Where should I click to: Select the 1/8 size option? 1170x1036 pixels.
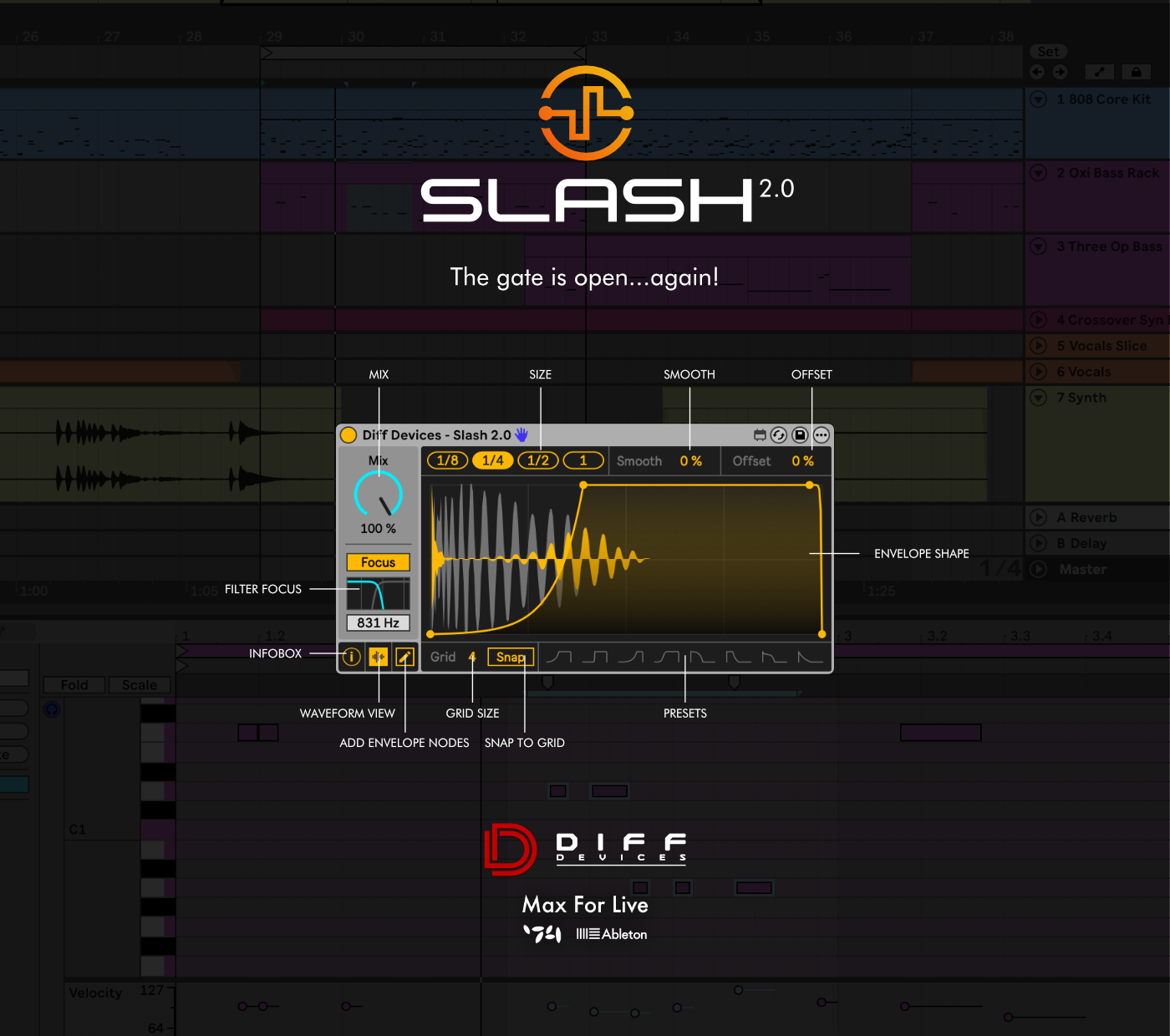(447, 460)
